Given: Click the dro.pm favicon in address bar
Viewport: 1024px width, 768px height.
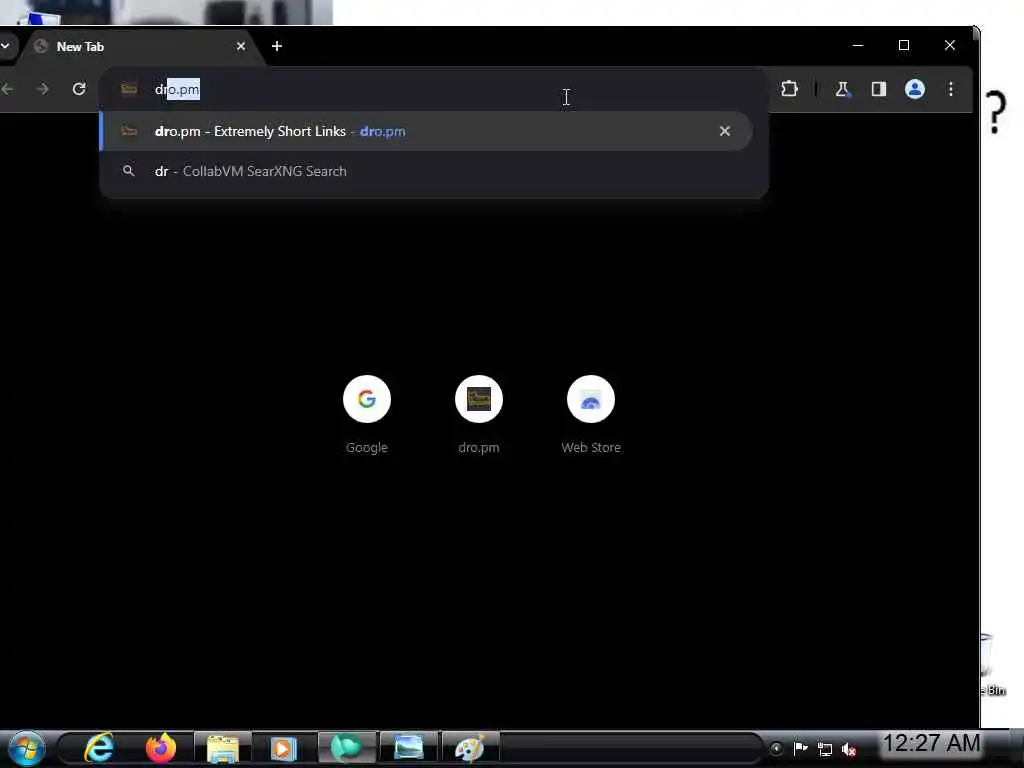Looking at the screenshot, I should [x=129, y=89].
